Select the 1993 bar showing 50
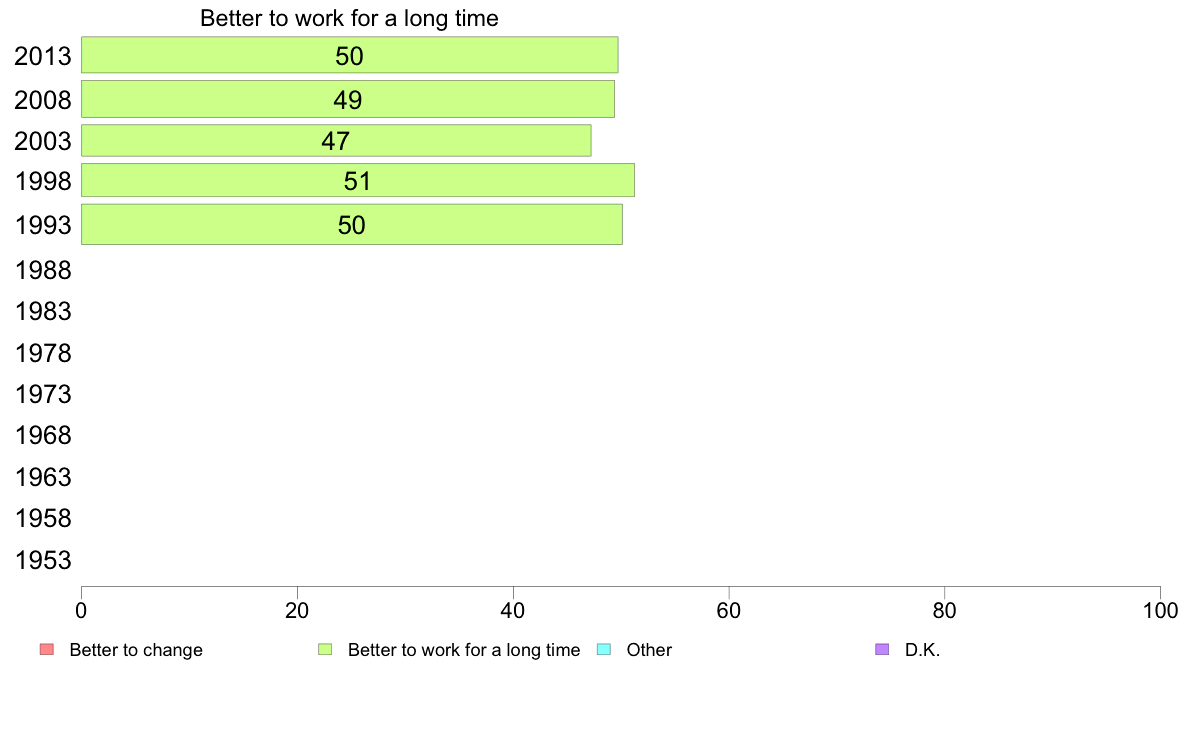 tap(352, 224)
